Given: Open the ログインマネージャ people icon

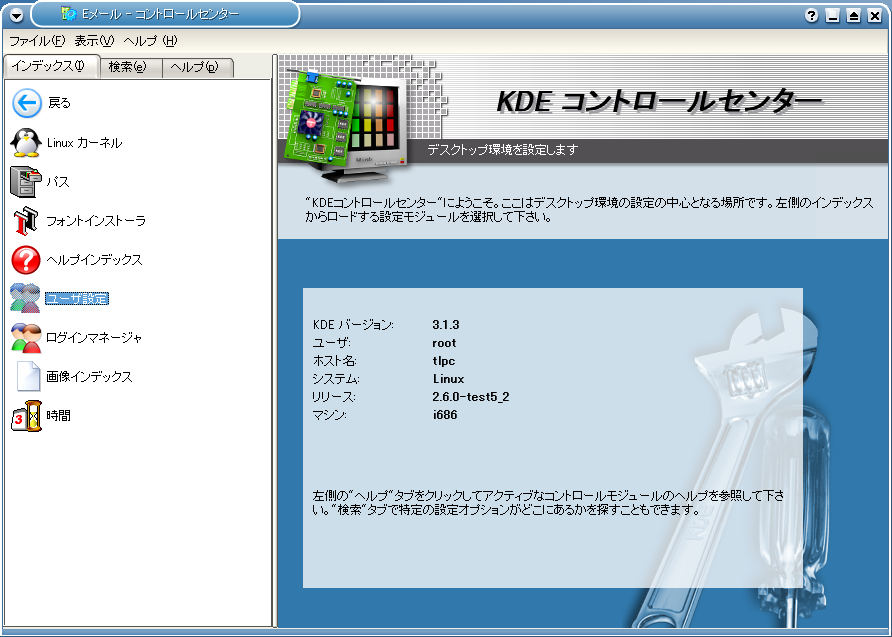Looking at the screenshot, I should click(26, 338).
